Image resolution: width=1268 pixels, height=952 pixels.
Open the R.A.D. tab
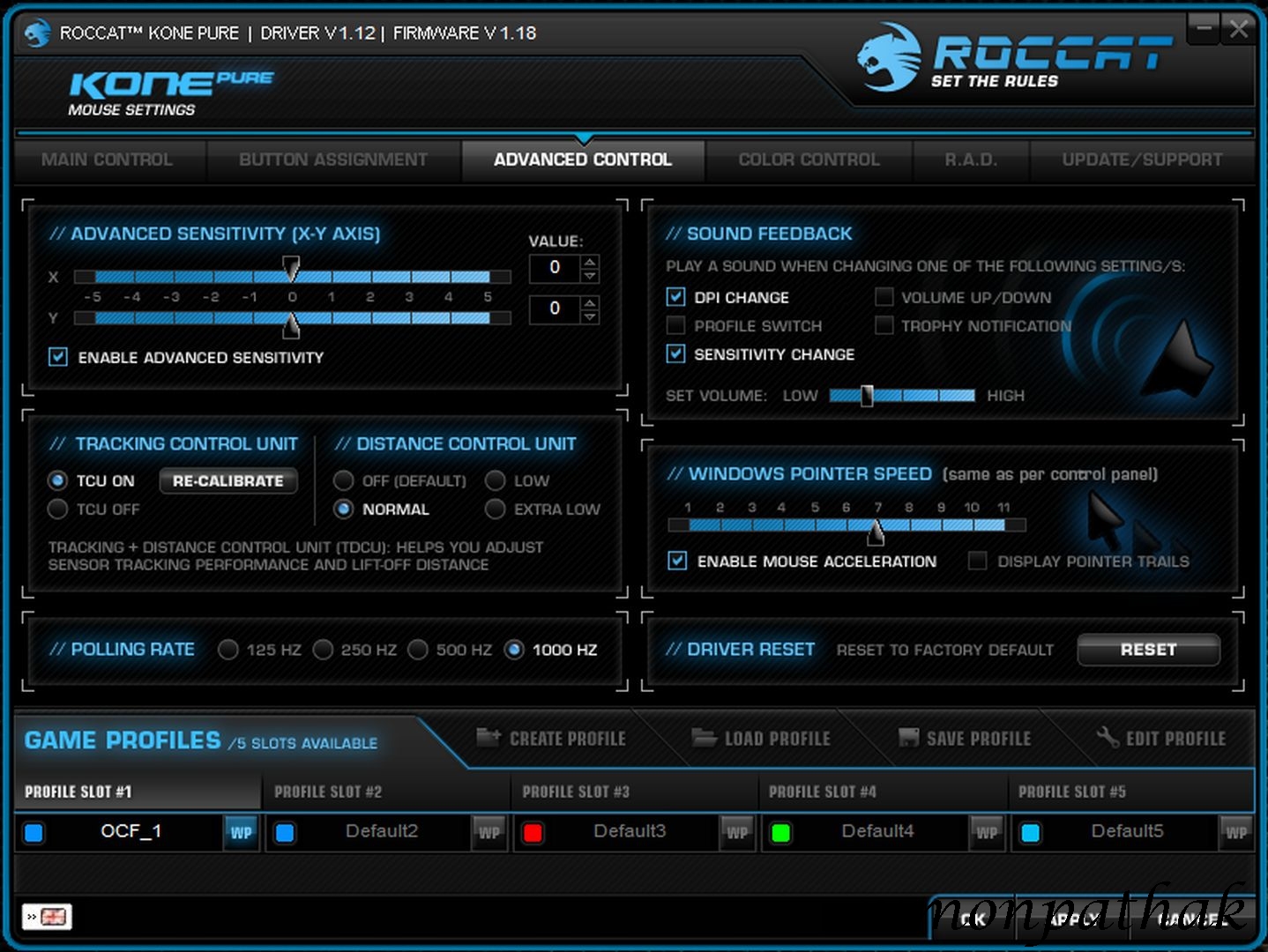[971, 160]
